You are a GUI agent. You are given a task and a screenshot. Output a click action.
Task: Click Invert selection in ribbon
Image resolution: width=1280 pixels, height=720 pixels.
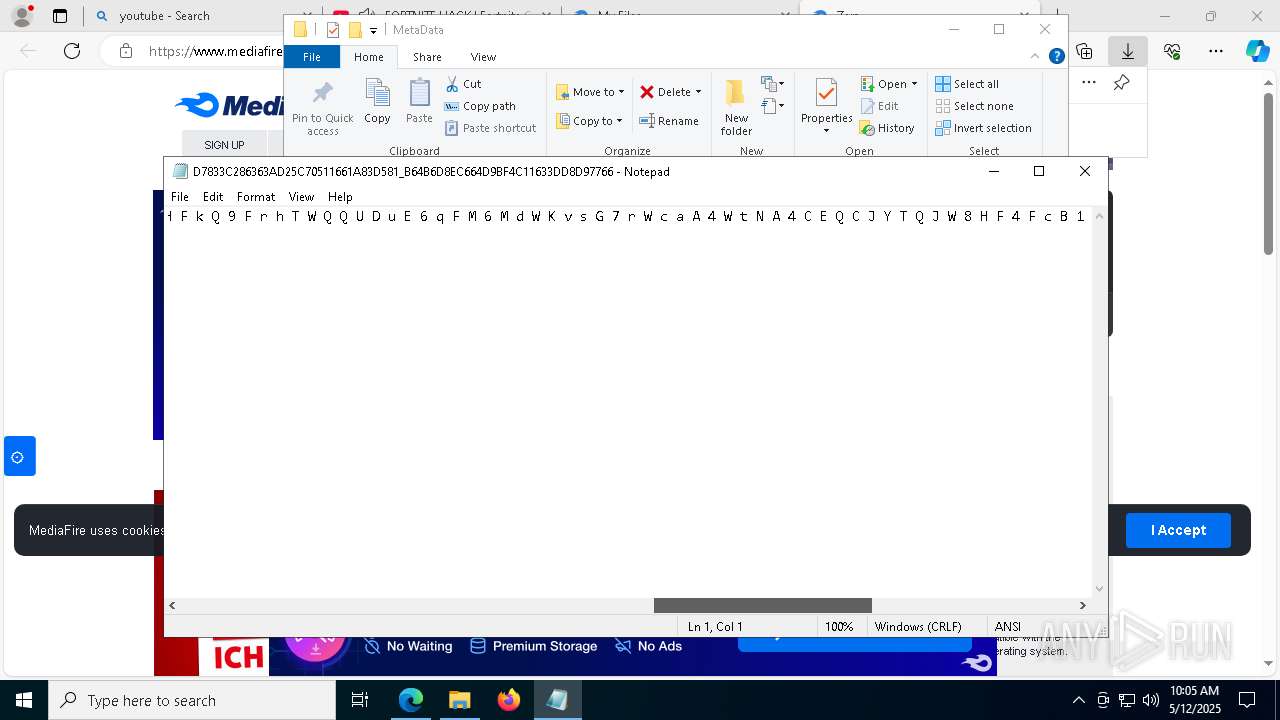click(x=983, y=128)
